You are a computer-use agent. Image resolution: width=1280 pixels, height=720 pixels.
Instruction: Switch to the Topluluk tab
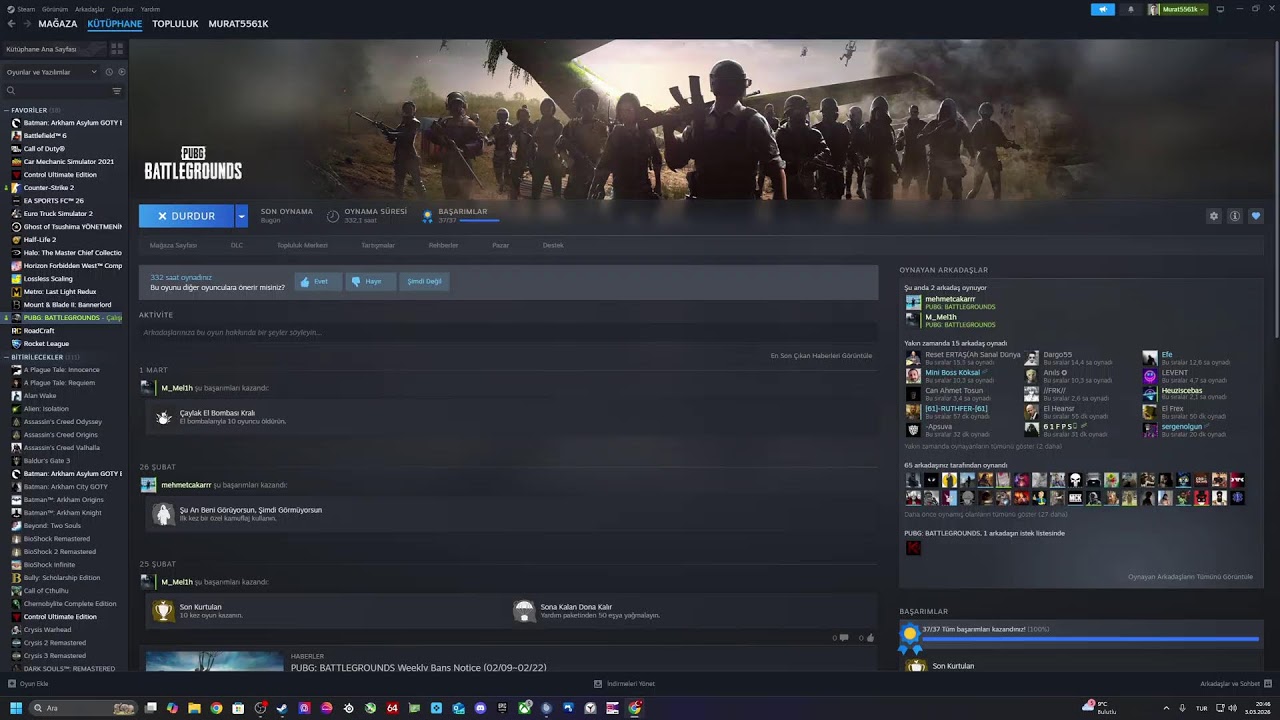tap(175, 24)
